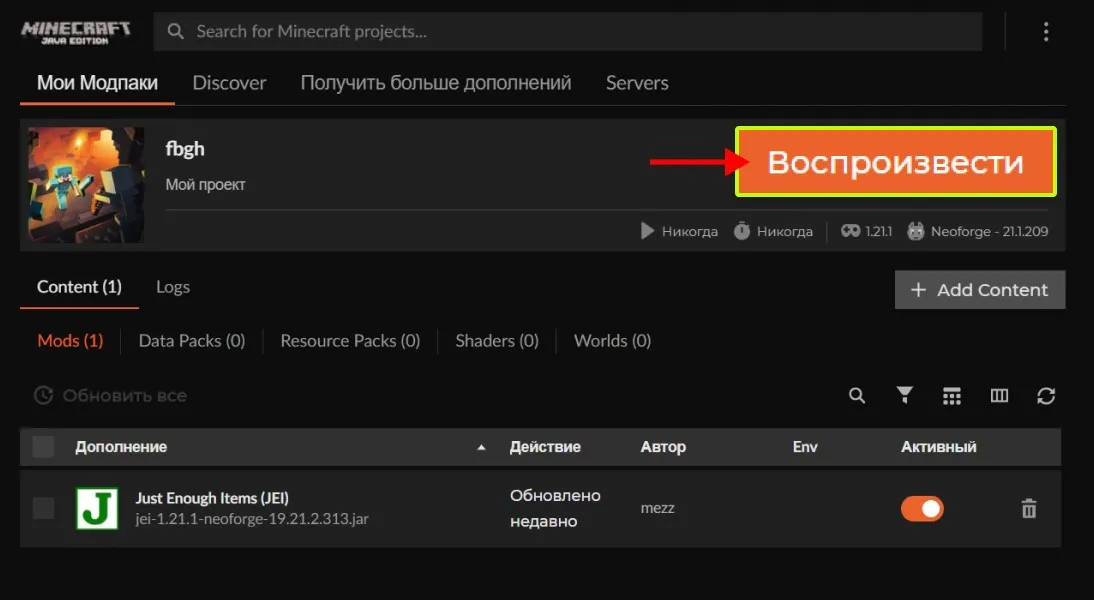Screen dimensions: 1094x600
Task: Click the Env column header
Action: point(804,447)
